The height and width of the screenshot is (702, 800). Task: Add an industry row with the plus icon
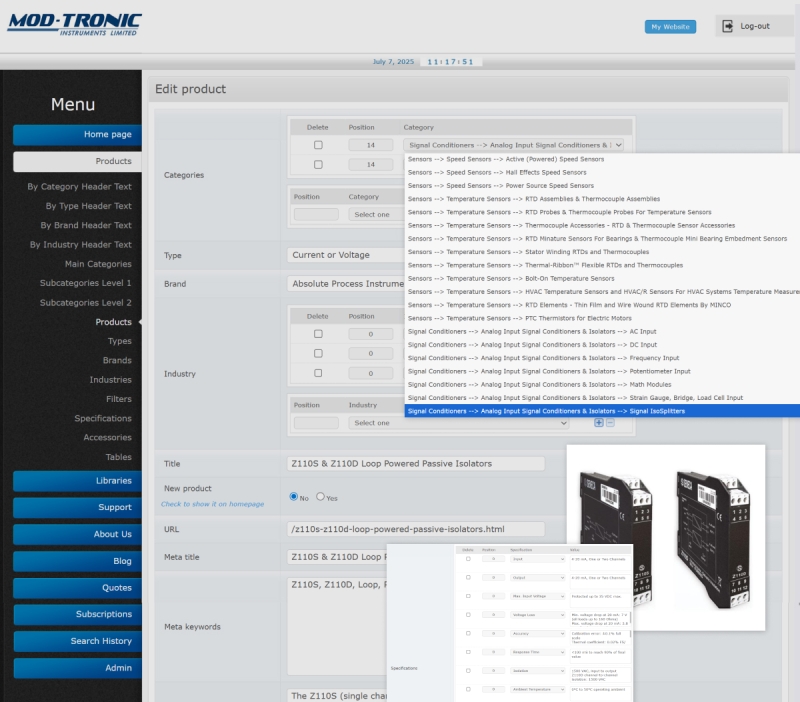pyautogui.click(x=598, y=422)
